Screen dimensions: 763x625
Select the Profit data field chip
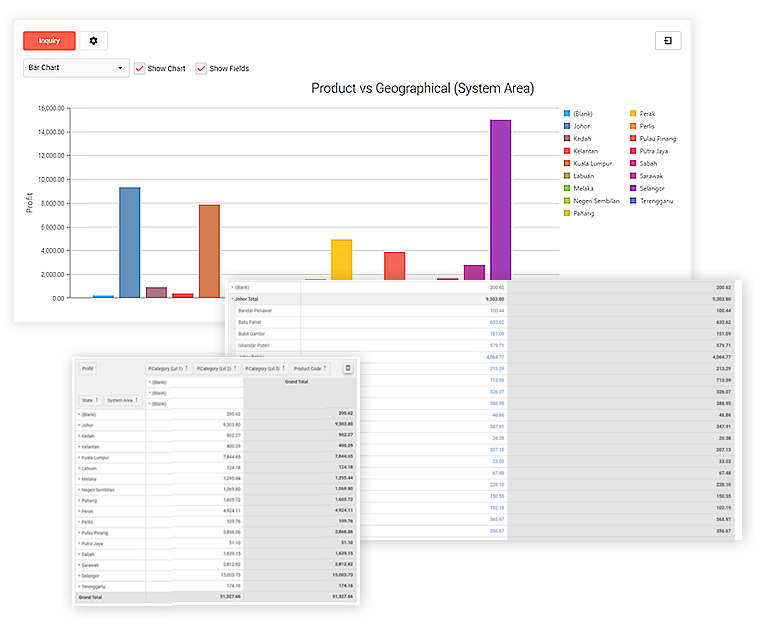point(88,369)
